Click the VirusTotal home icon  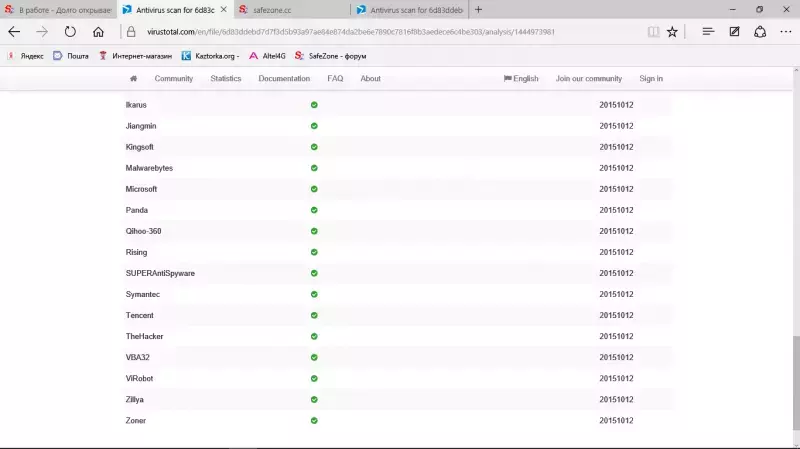pos(134,79)
